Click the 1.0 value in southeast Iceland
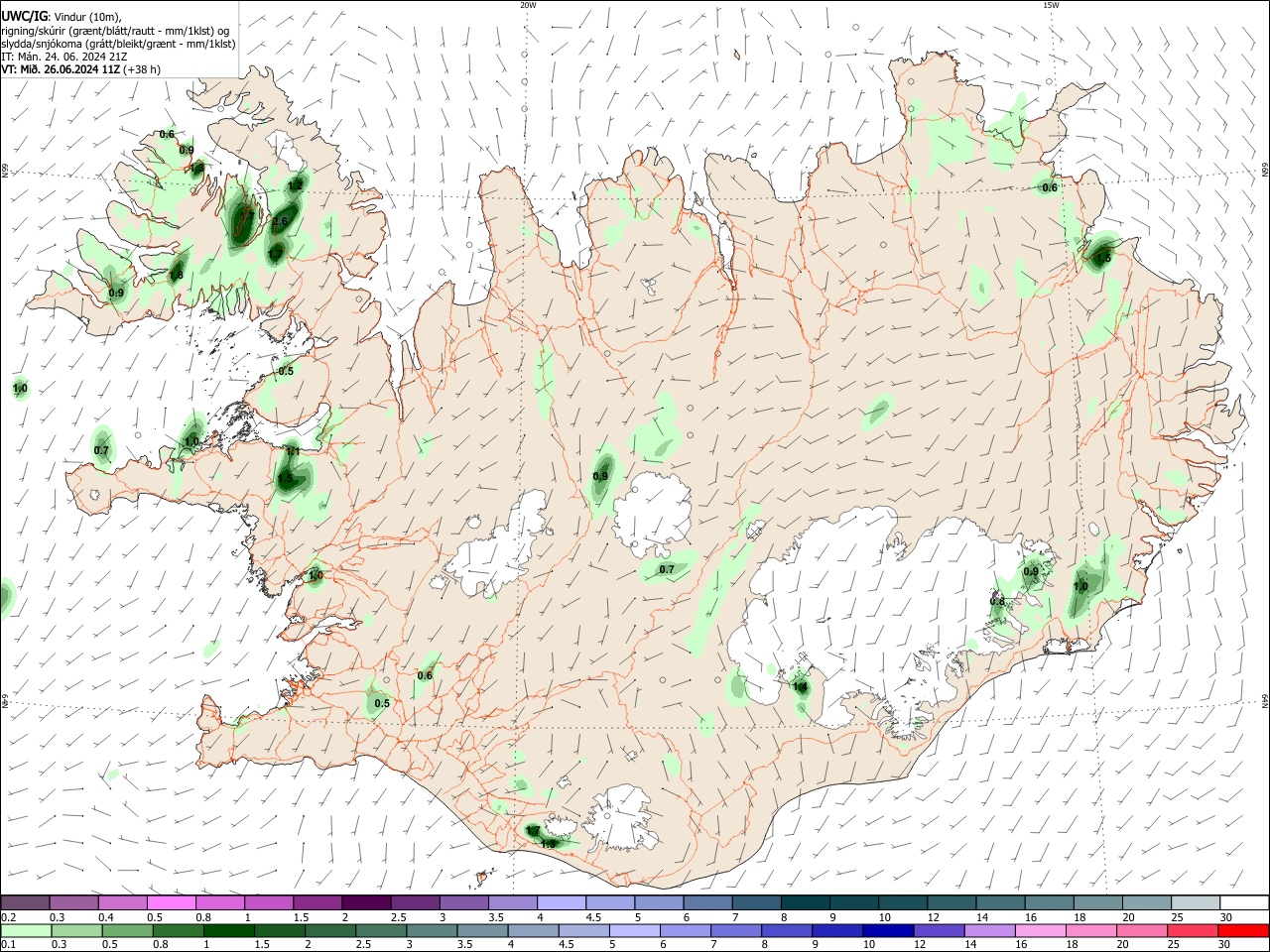The width and height of the screenshot is (1270, 952). click(x=1080, y=586)
